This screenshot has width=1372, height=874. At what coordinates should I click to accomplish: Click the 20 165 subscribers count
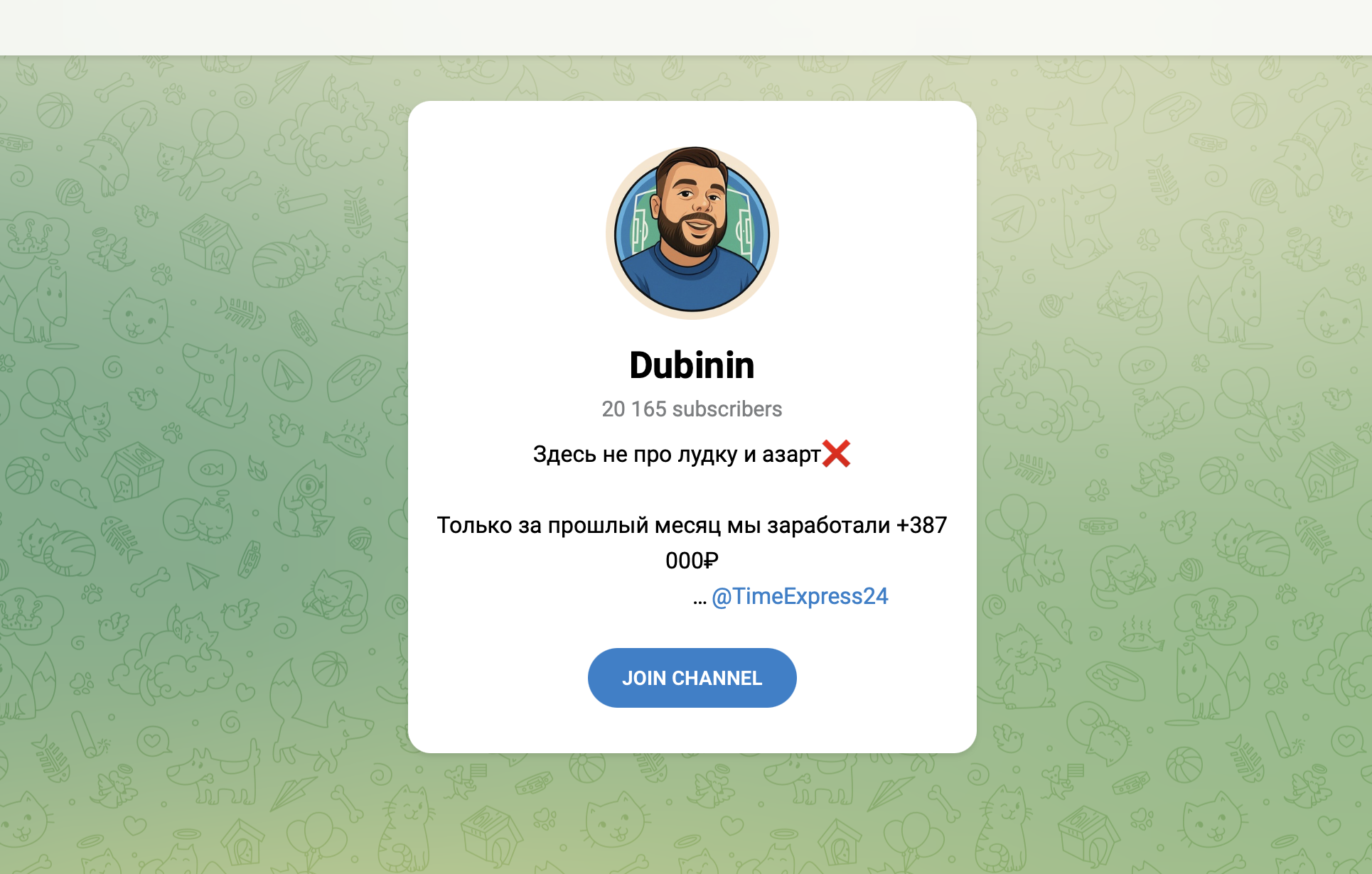pyautogui.click(x=692, y=409)
